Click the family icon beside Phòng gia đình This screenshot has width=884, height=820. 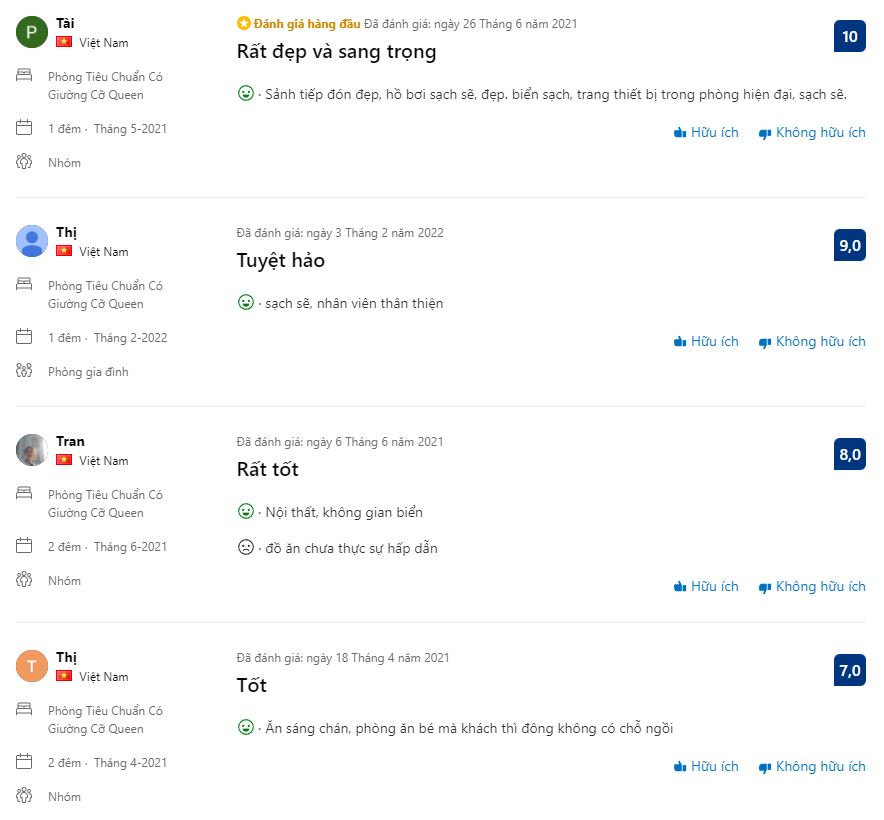point(25,370)
